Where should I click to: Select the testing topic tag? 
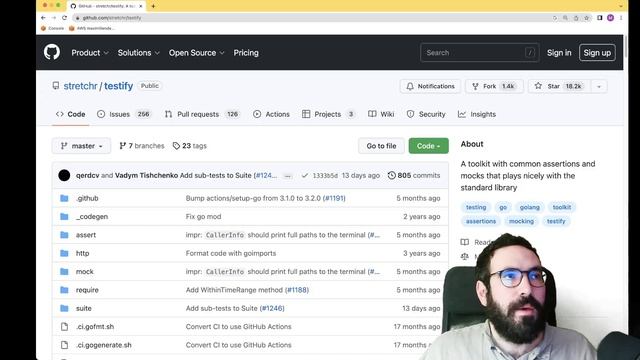coord(476,207)
